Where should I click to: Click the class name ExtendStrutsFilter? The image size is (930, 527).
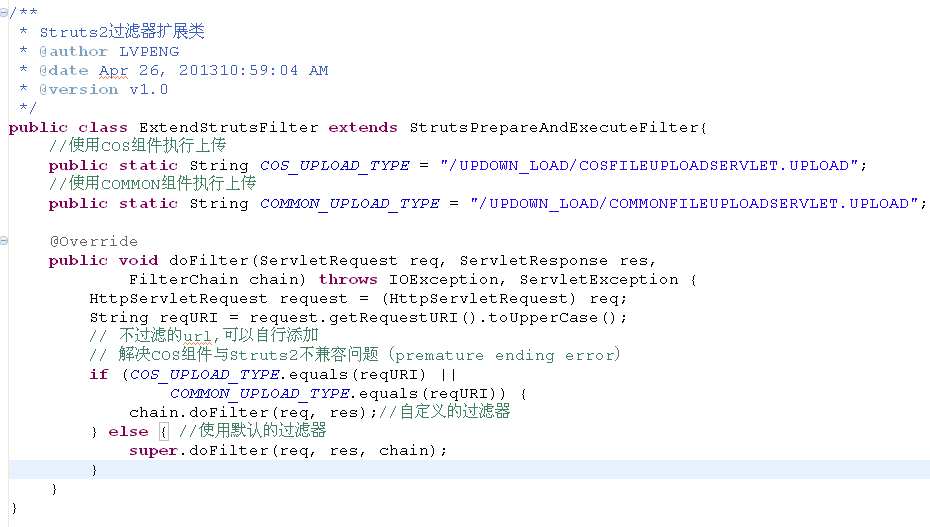[228, 127]
